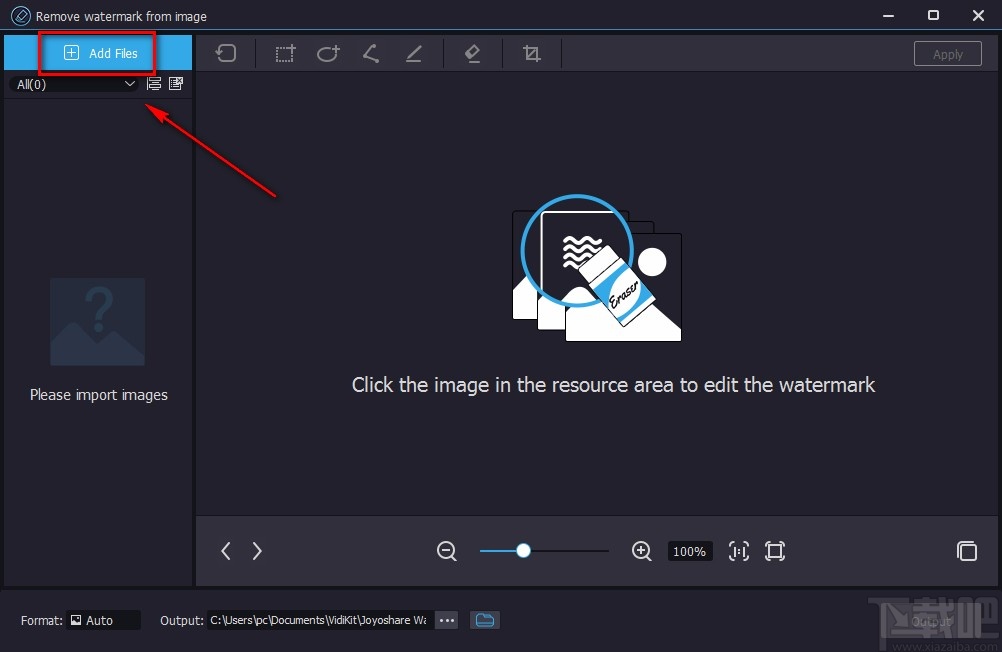Click the zoom out magnifier icon
Screen dimensions: 1002x652
click(x=446, y=551)
